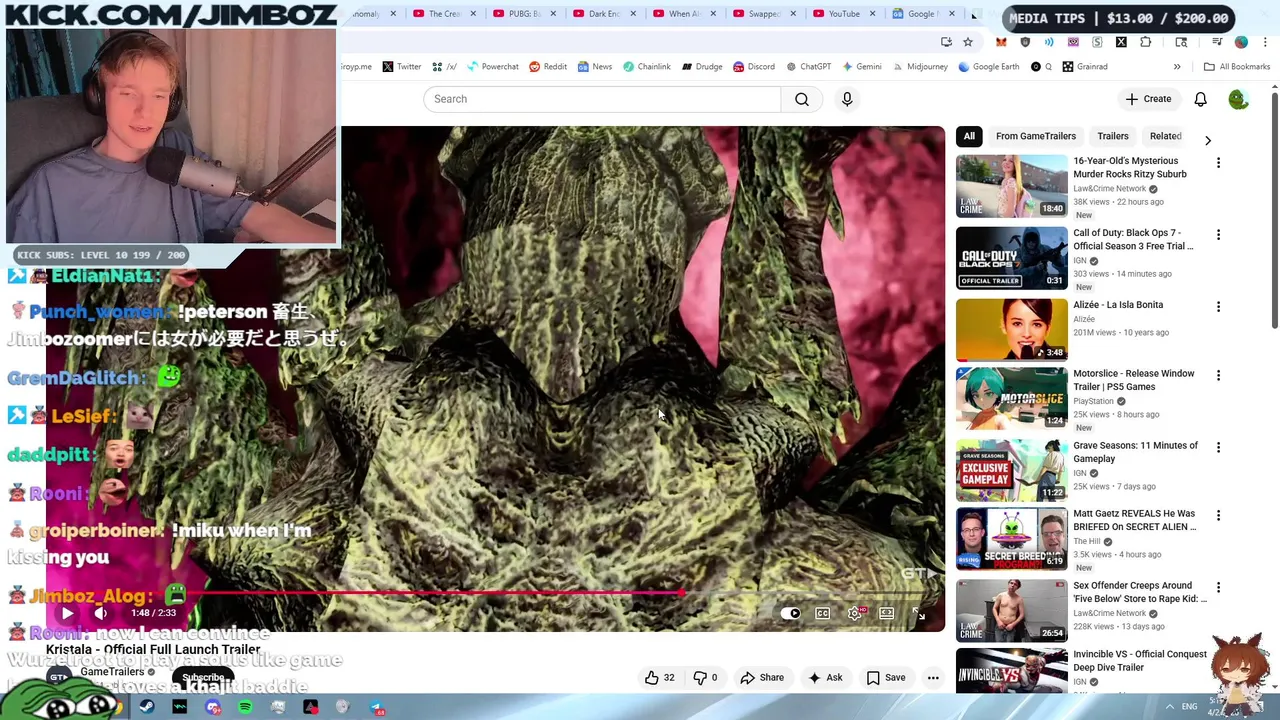Image resolution: width=1280 pixels, height=720 pixels.
Task: Open Matt Gaetz REVEALS video thumbnail
Action: (x=1012, y=540)
